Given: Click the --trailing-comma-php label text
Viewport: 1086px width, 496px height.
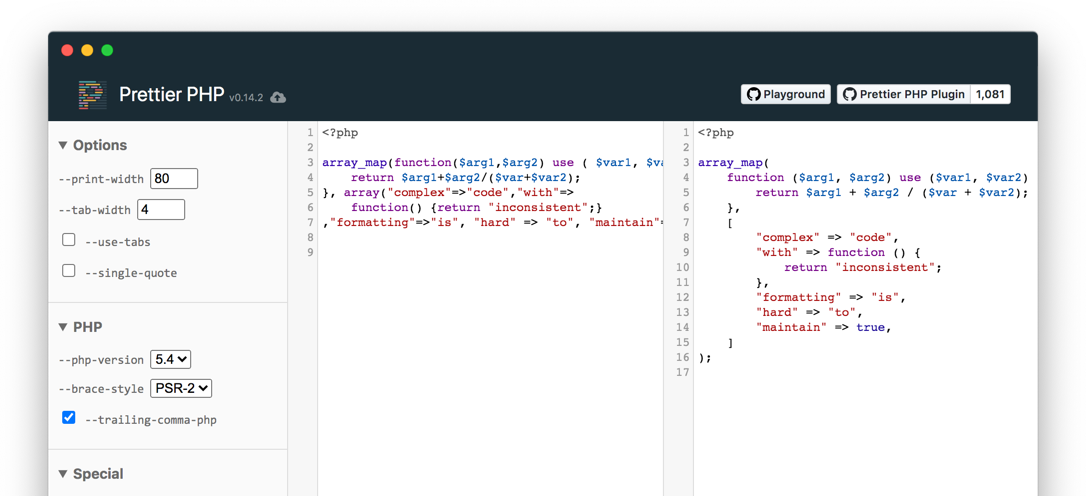Looking at the screenshot, I should [150, 420].
